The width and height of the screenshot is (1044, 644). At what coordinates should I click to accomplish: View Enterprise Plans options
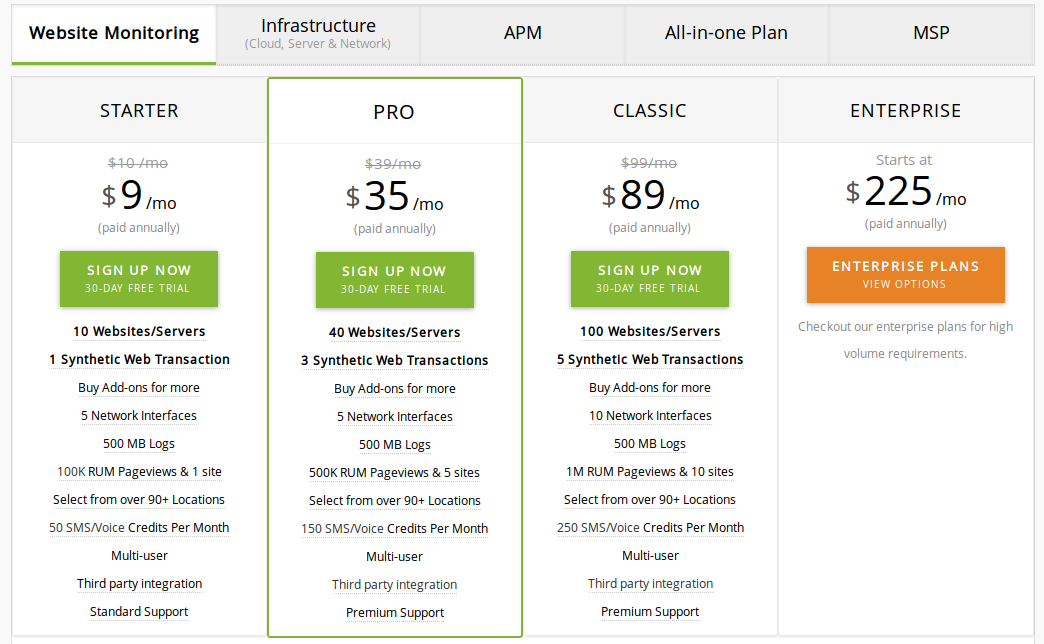pyautogui.click(x=905, y=274)
